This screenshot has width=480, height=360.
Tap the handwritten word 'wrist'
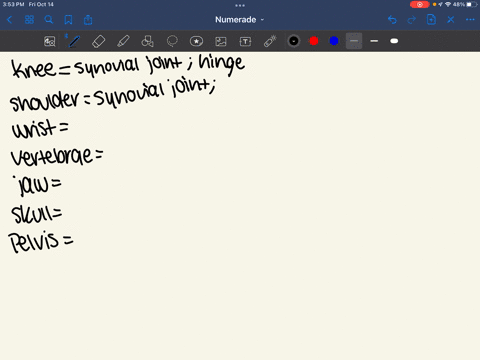[34, 128]
